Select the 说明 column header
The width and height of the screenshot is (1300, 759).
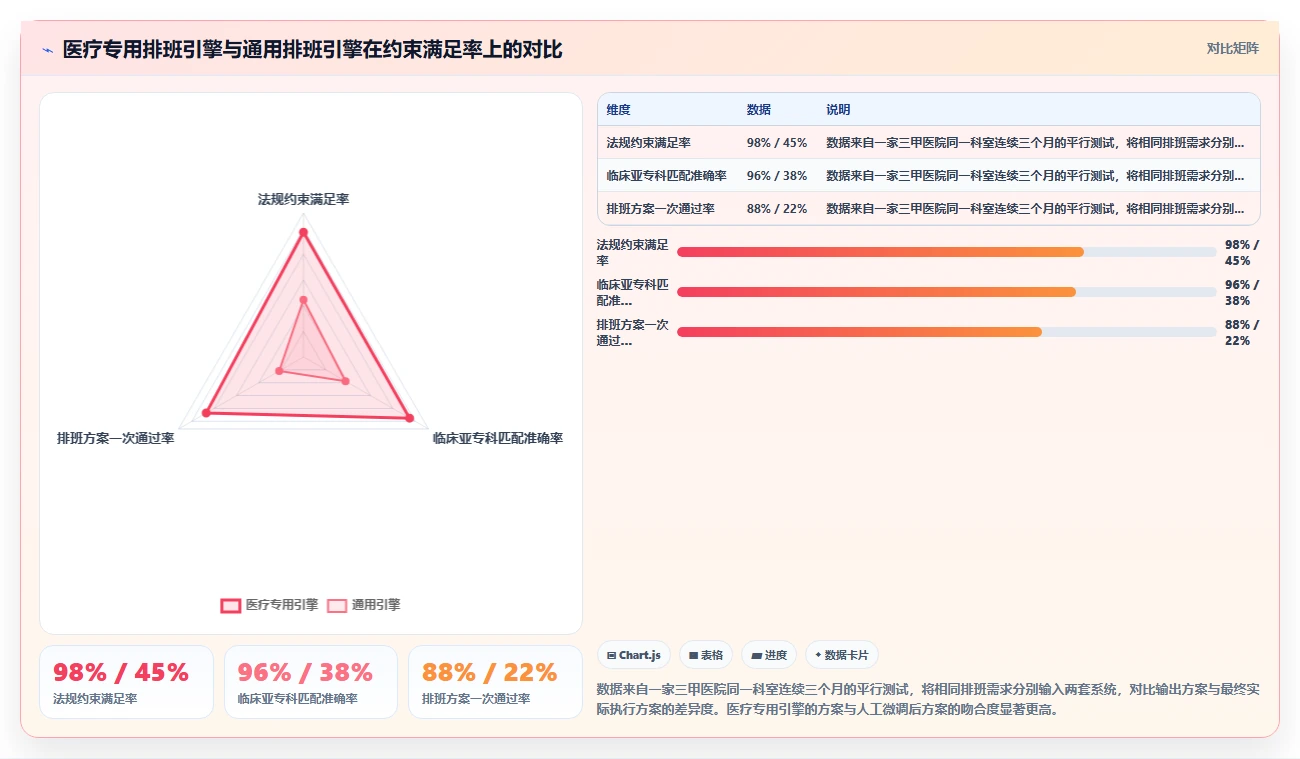838,110
